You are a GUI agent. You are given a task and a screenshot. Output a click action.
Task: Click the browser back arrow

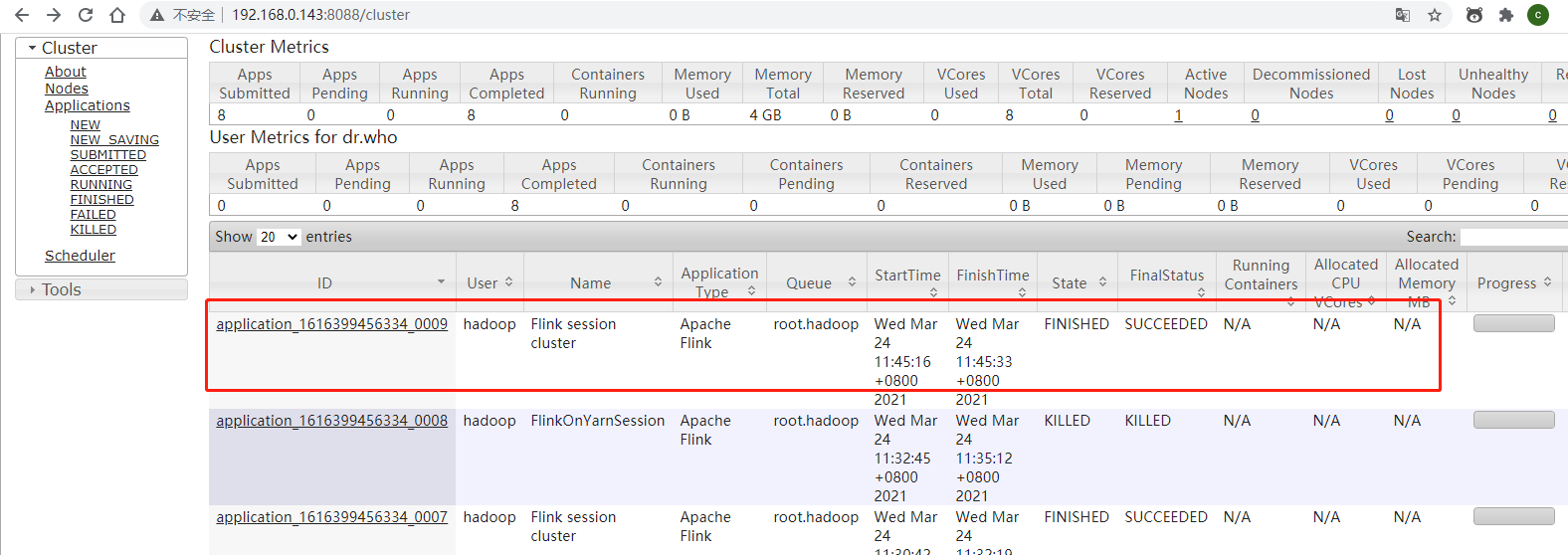point(22,15)
